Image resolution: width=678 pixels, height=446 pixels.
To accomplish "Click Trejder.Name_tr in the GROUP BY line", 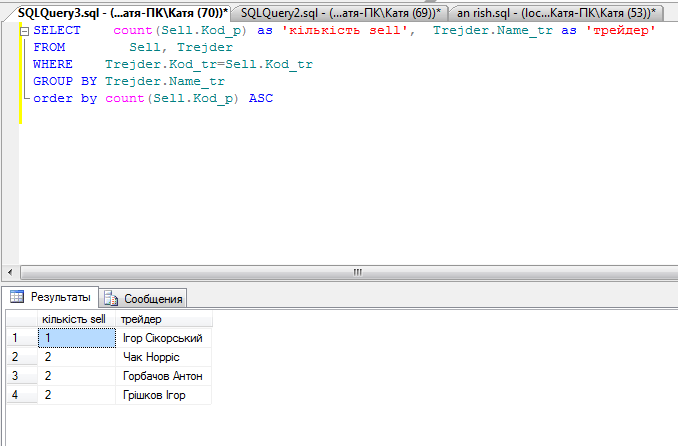I will click(x=165, y=81).
